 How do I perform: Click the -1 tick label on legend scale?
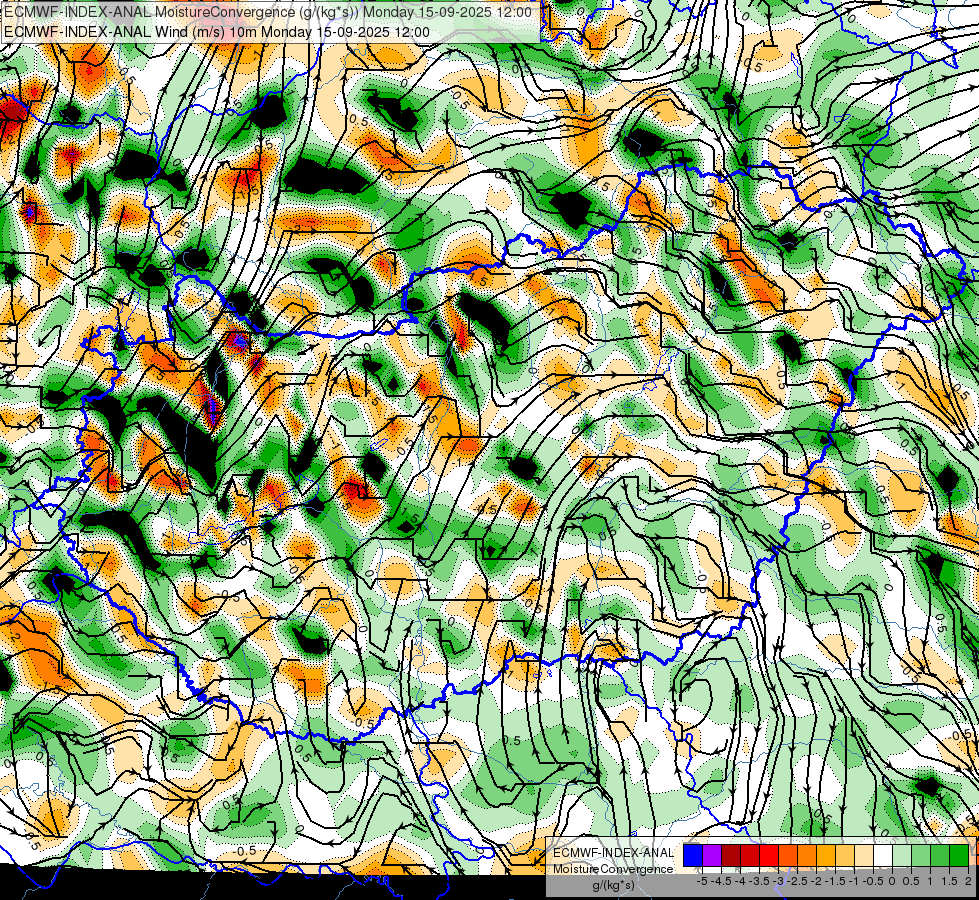855,881
